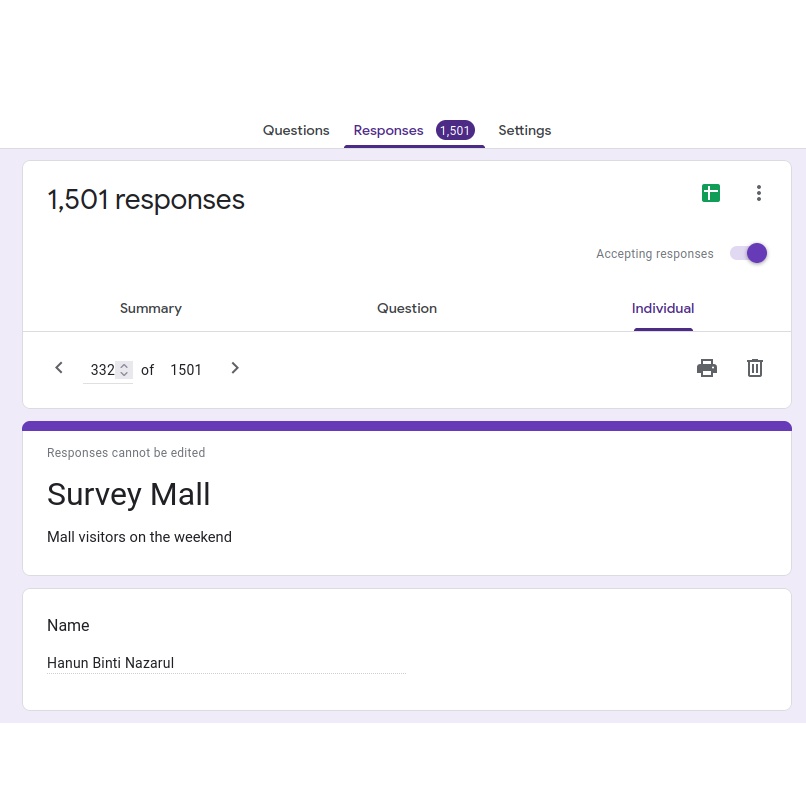Click the 1,501 badge beside Responses
The image size is (806, 806).
tap(455, 131)
